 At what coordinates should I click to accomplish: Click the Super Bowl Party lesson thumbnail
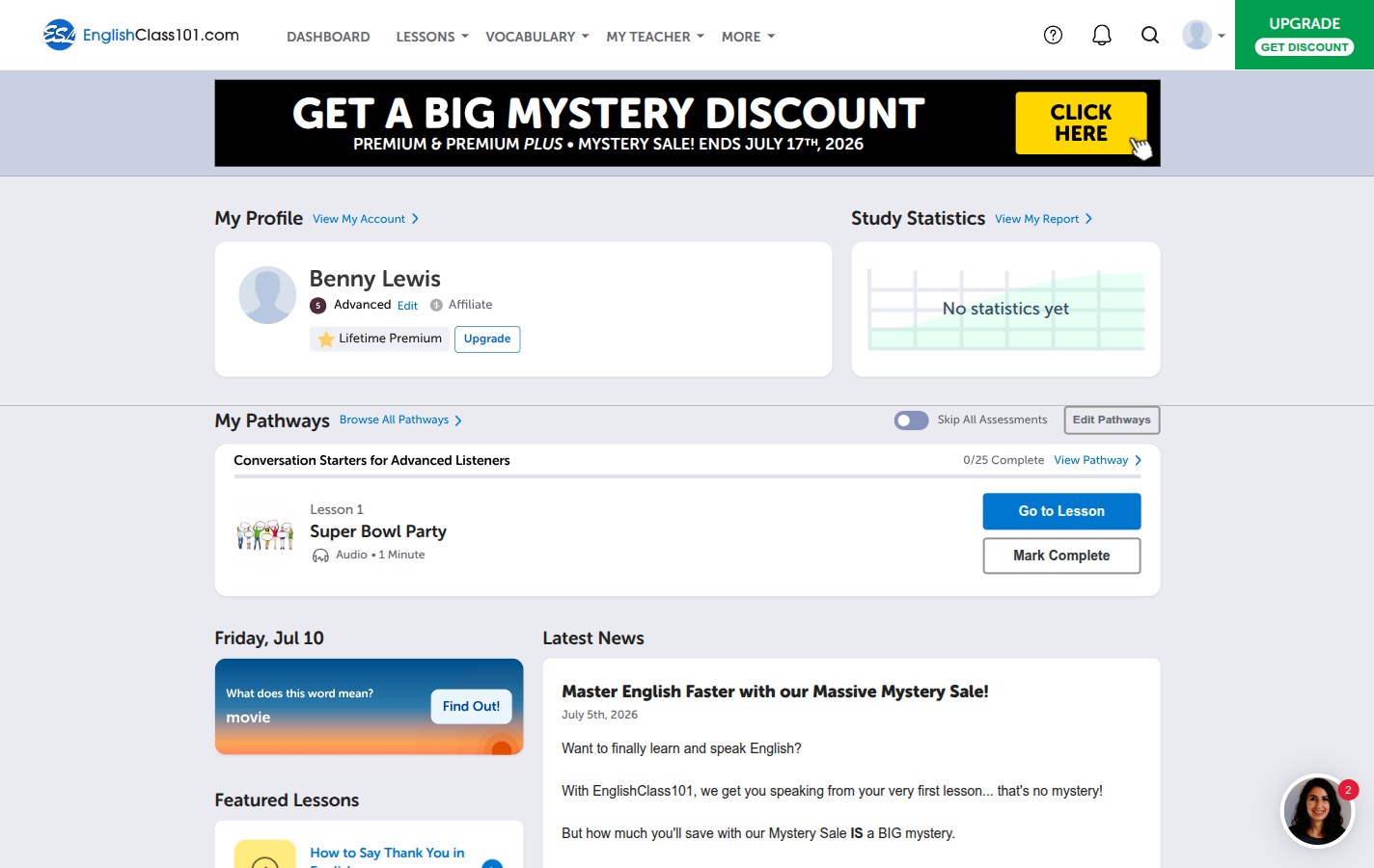(264, 534)
